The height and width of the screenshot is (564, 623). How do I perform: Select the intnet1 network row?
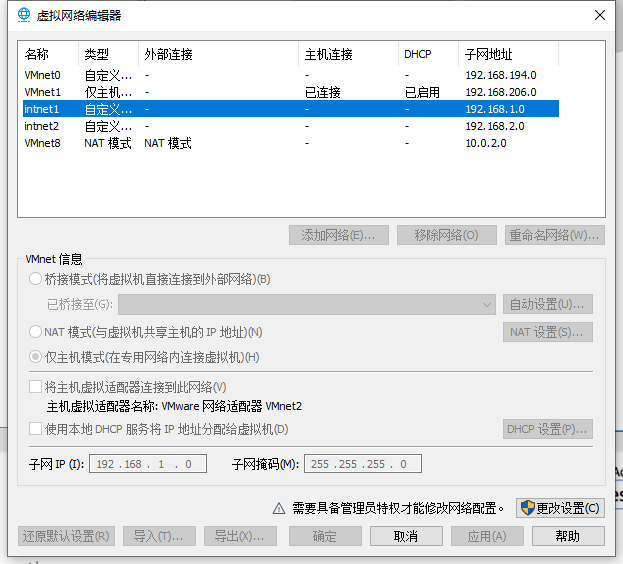click(x=291, y=109)
